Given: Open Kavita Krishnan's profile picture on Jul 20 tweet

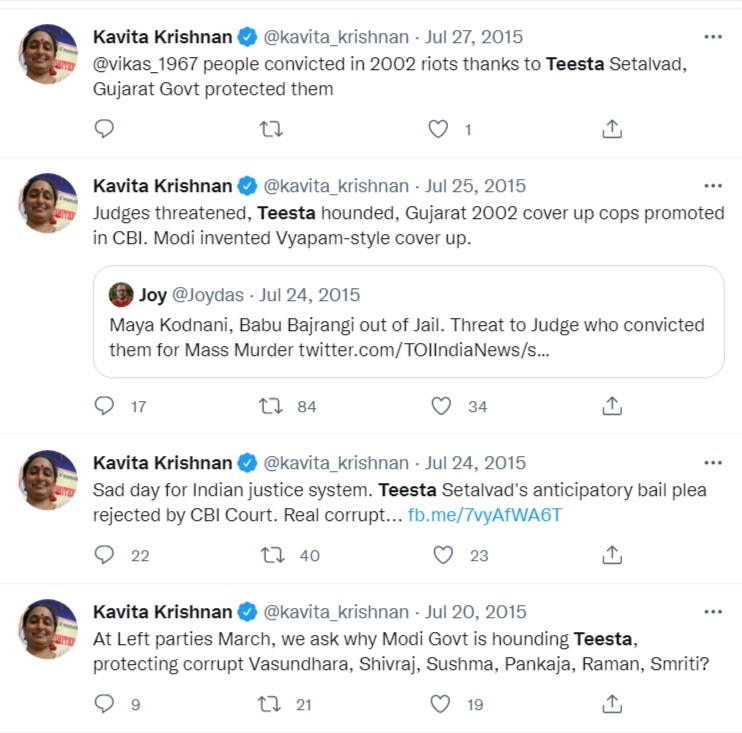Looking at the screenshot, I should point(48,629).
